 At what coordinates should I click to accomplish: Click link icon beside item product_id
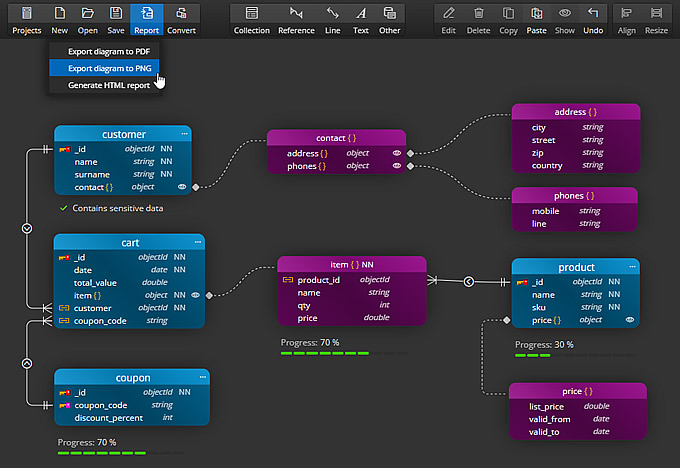click(x=288, y=280)
